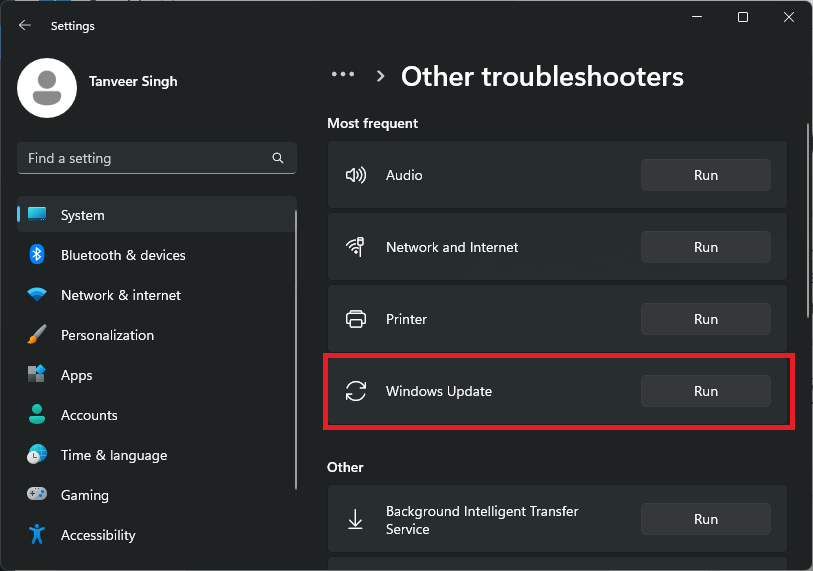Click the main content scrollbar
This screenshot has width=813, height=571.
click(x=808, y=220)
